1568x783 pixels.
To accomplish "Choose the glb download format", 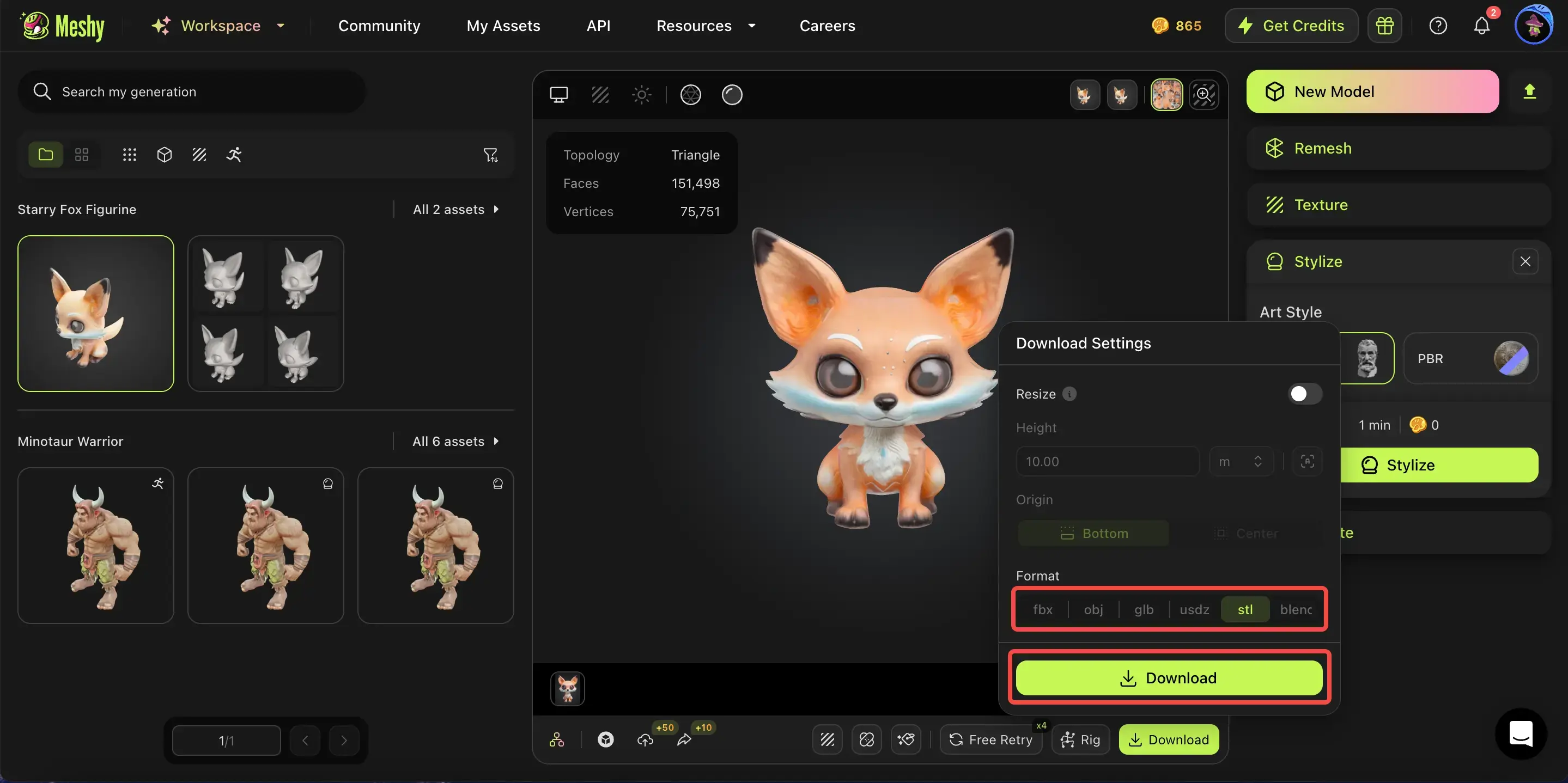I will 1143,609.
